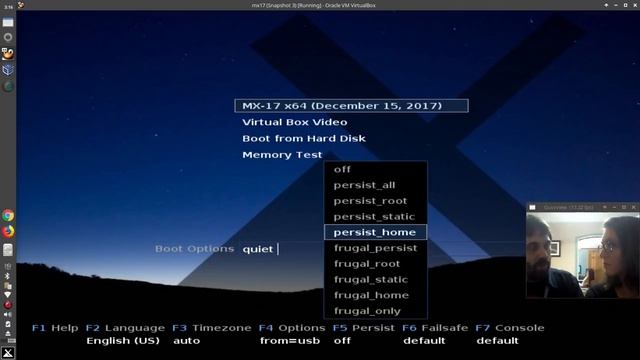
Task: Click the 'auto' timezone value
Action: 187,340
